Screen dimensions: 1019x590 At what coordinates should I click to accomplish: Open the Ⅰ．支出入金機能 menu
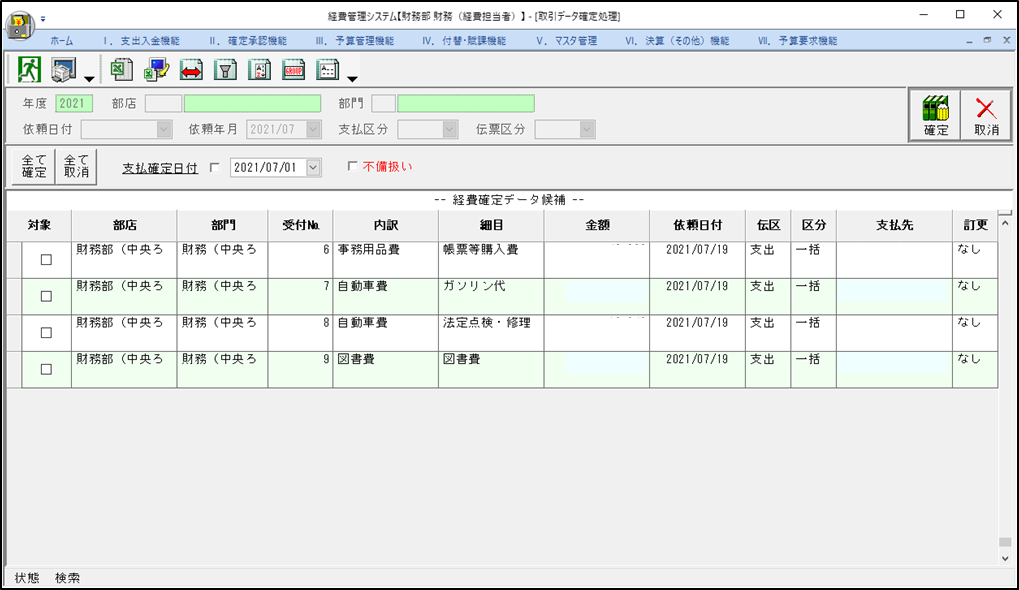pos(141,40)
